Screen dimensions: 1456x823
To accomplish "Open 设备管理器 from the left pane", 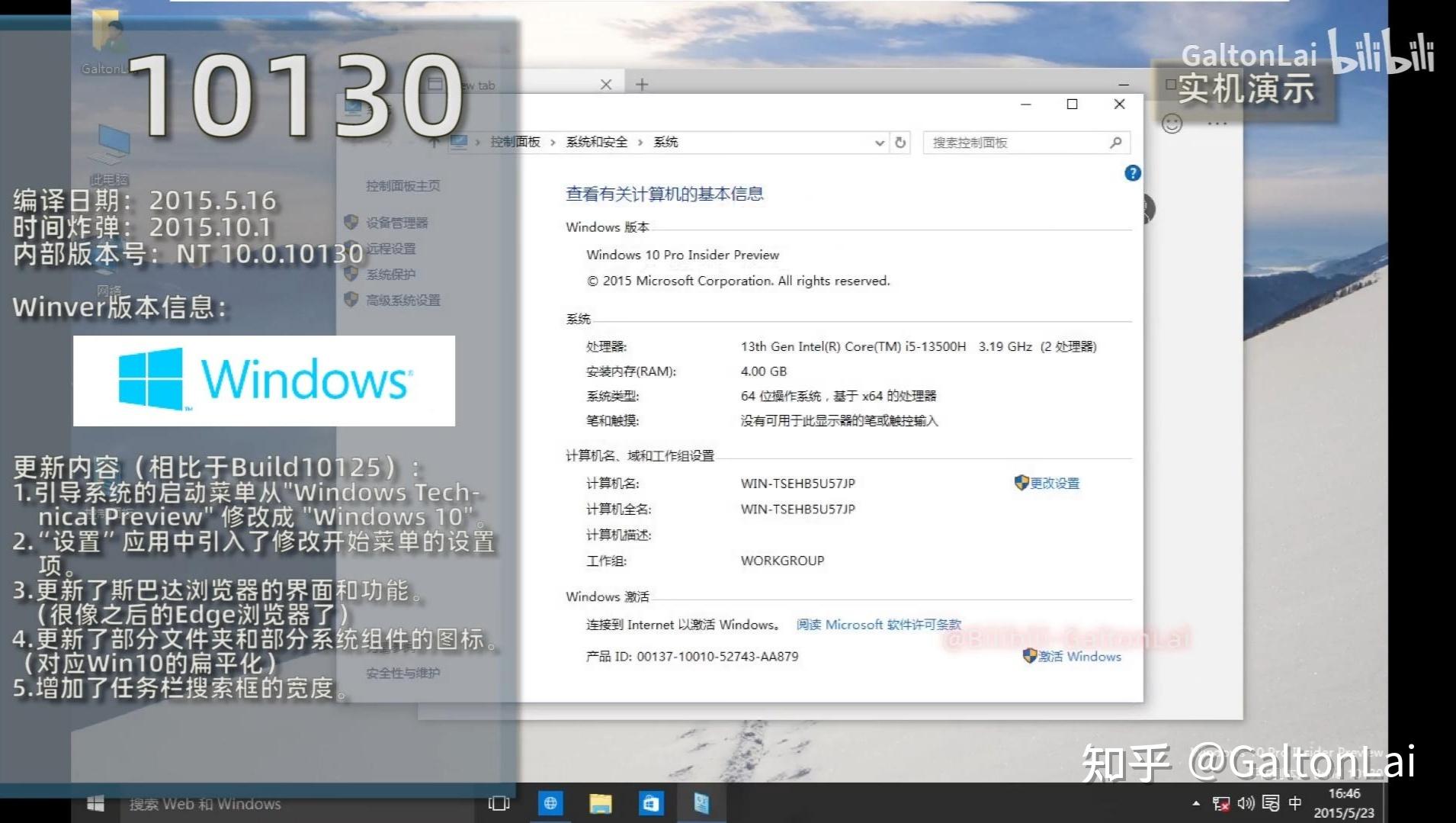I will pyautogui.click(x=397, y=223).
